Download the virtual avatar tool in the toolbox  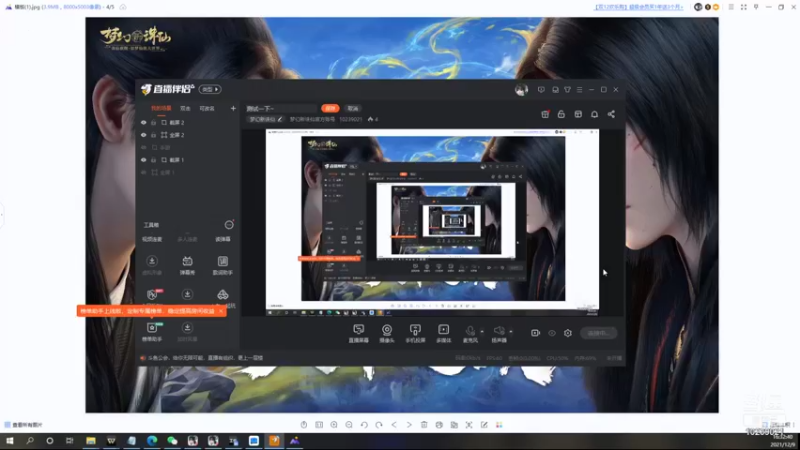coord(152,265)
